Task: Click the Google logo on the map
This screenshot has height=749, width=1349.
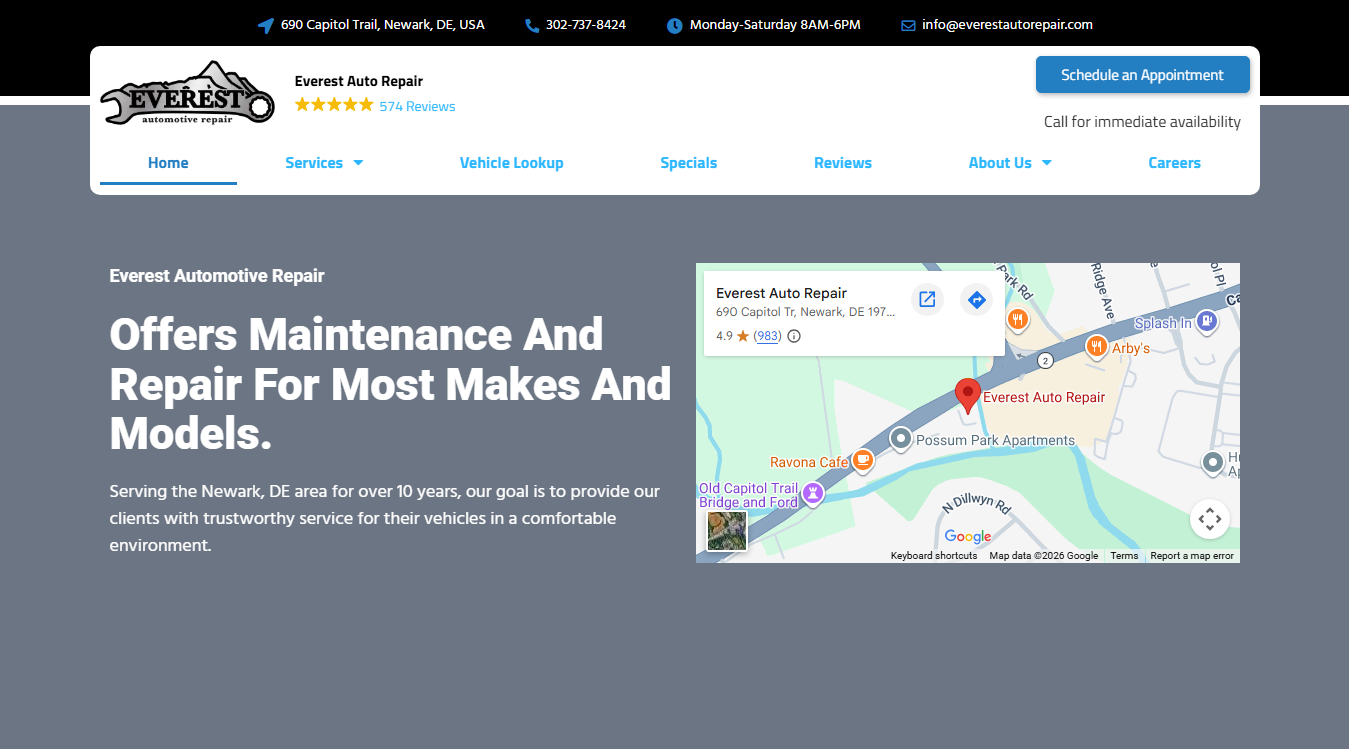Action: (x=968, y=536)
